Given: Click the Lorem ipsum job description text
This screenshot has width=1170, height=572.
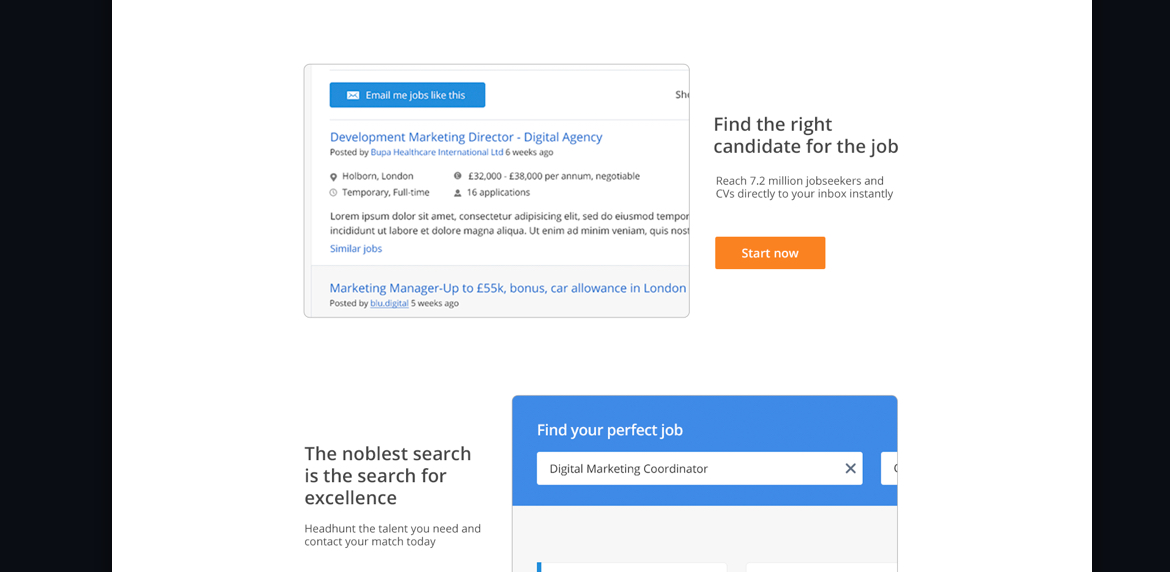Looking at the screenshot, I should [x=509, y=223].
